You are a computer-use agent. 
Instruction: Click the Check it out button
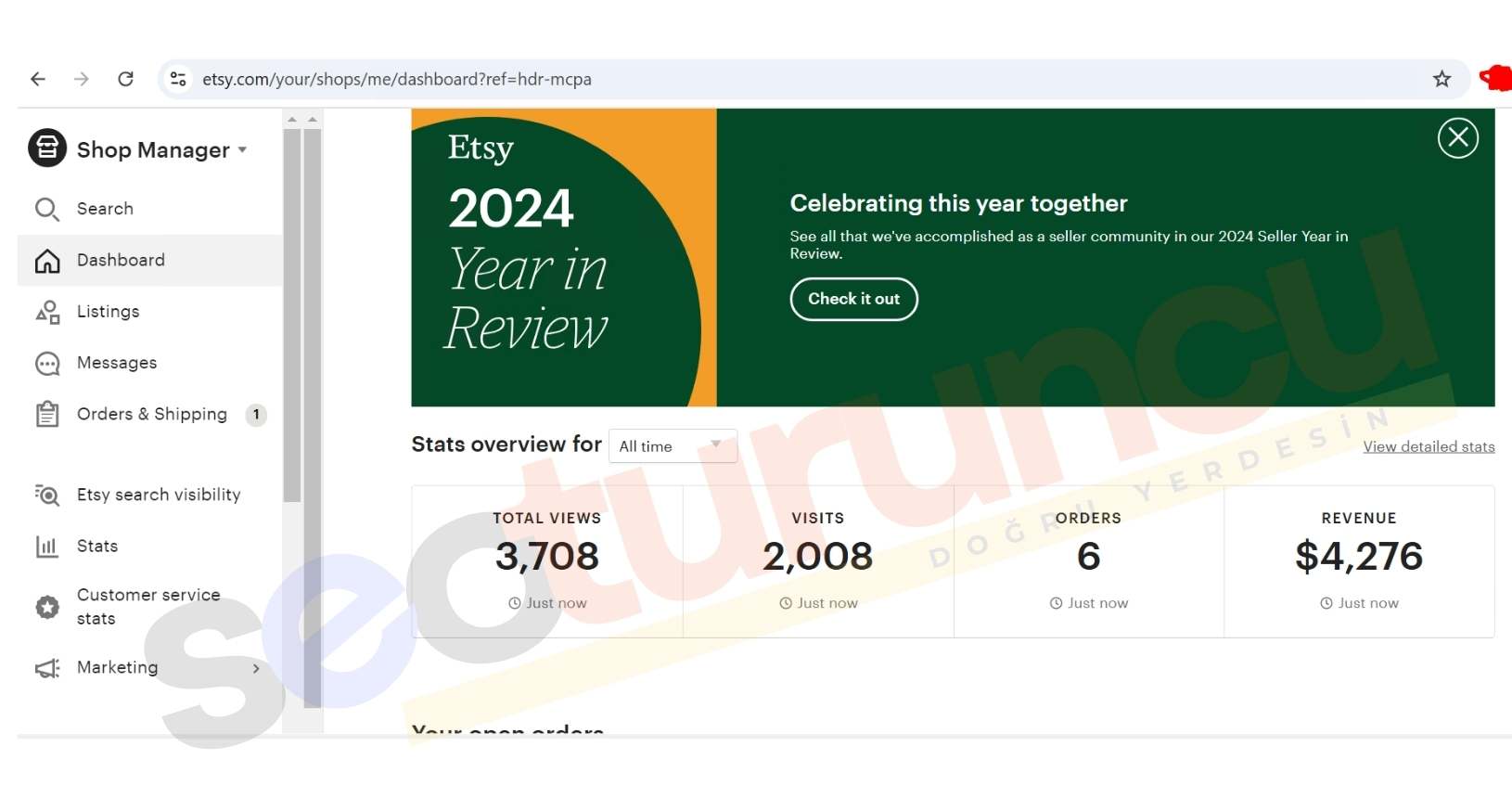(x=853, y=299)
